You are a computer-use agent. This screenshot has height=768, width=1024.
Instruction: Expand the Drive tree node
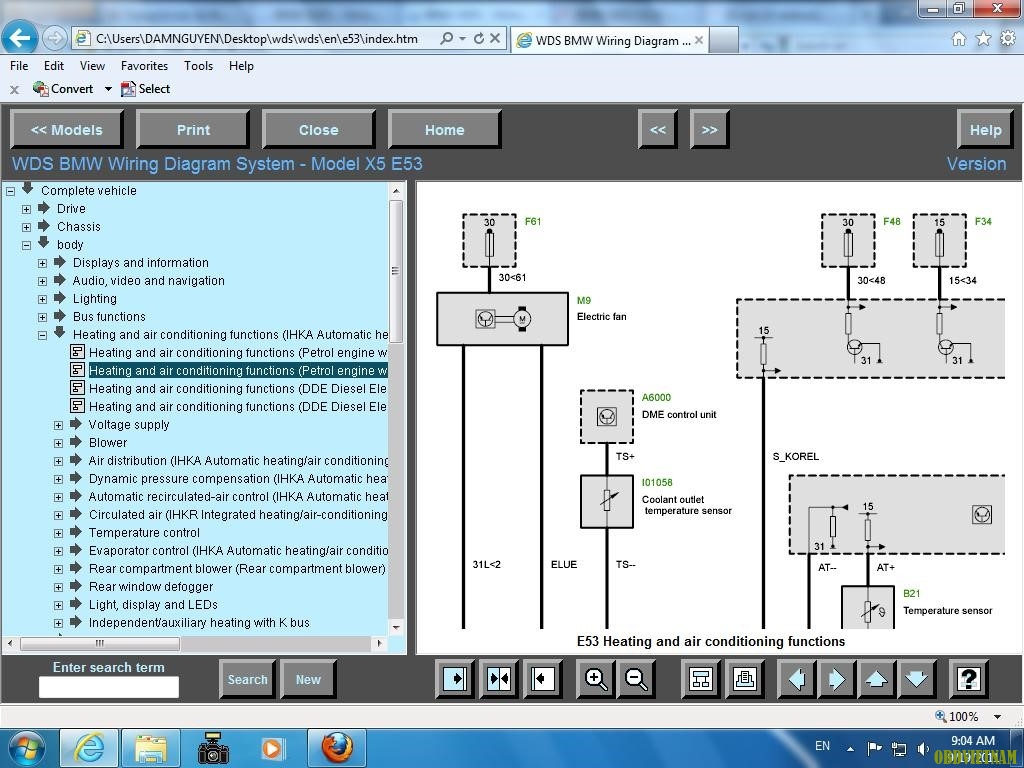pos(26,210)
